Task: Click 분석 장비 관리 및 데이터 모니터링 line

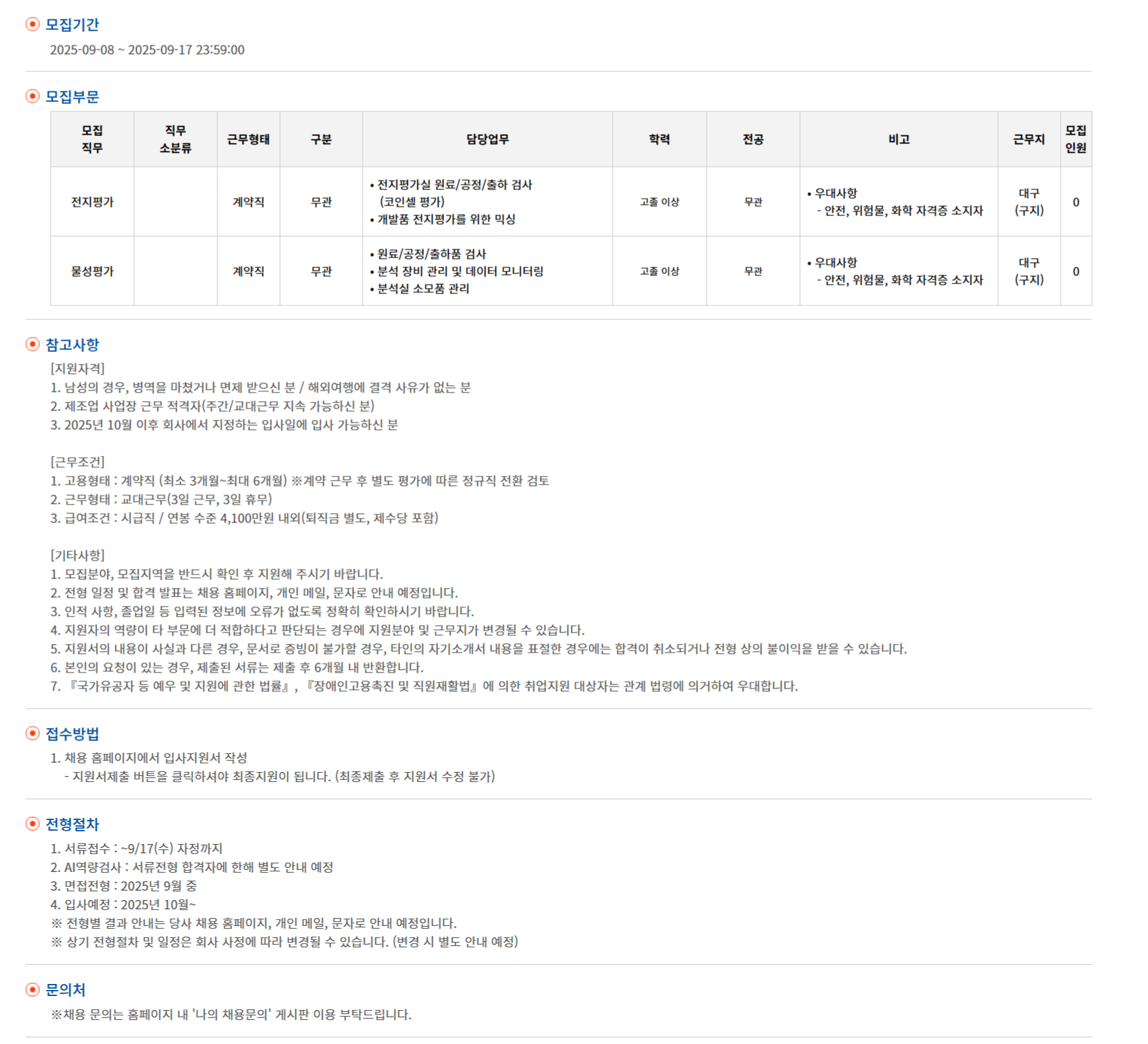Action: pyautogui.click(x=457, y=271)
